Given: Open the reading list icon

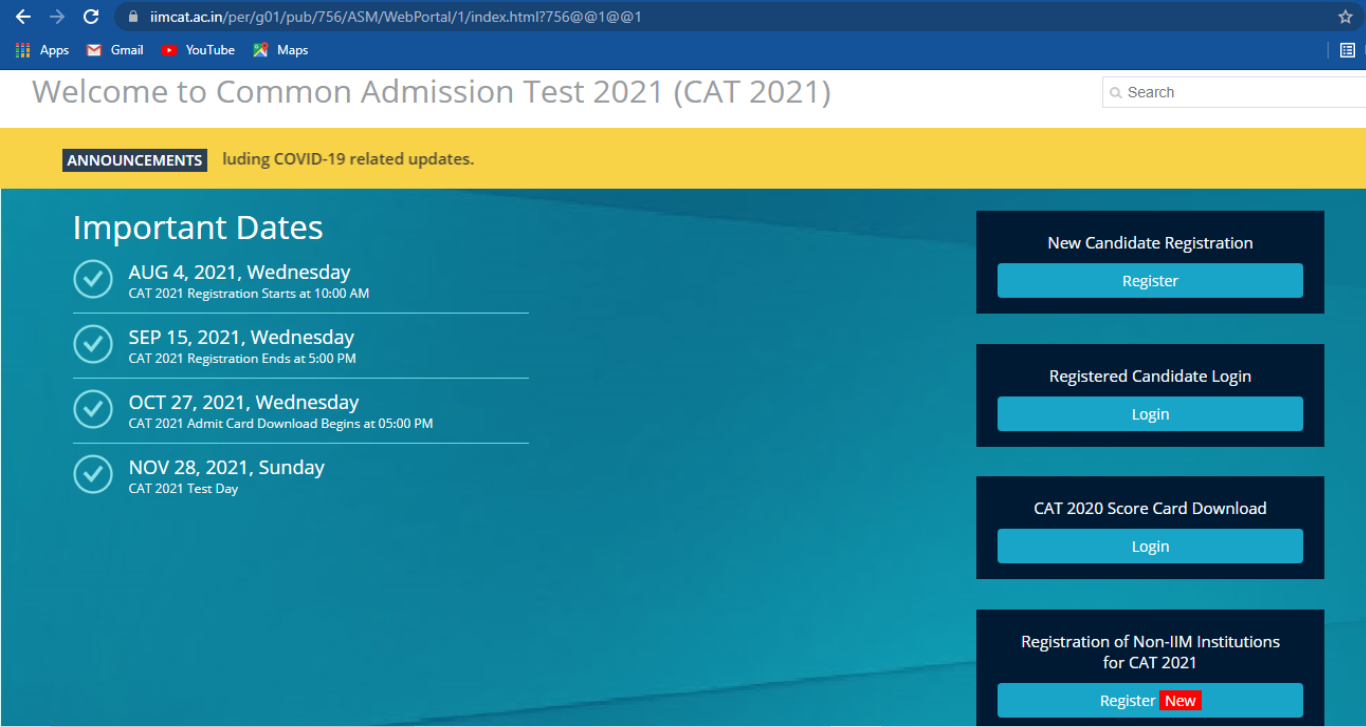Looking at the screenshot, I should pyautogui.click(x=1347, y=50).
